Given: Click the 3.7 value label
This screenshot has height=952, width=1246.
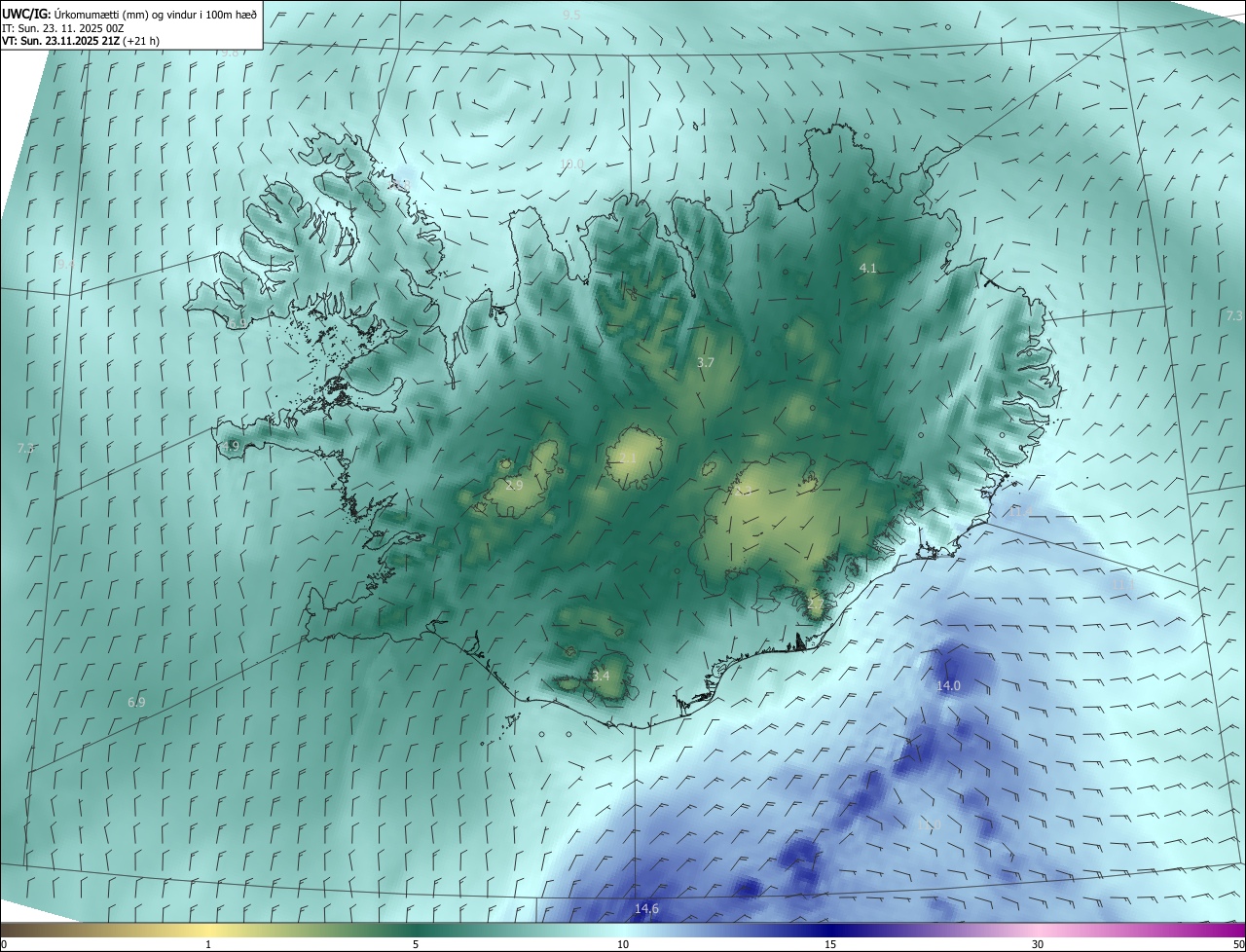Looking at the screenshot, I should pyautogui.click(x=706, y=362).
